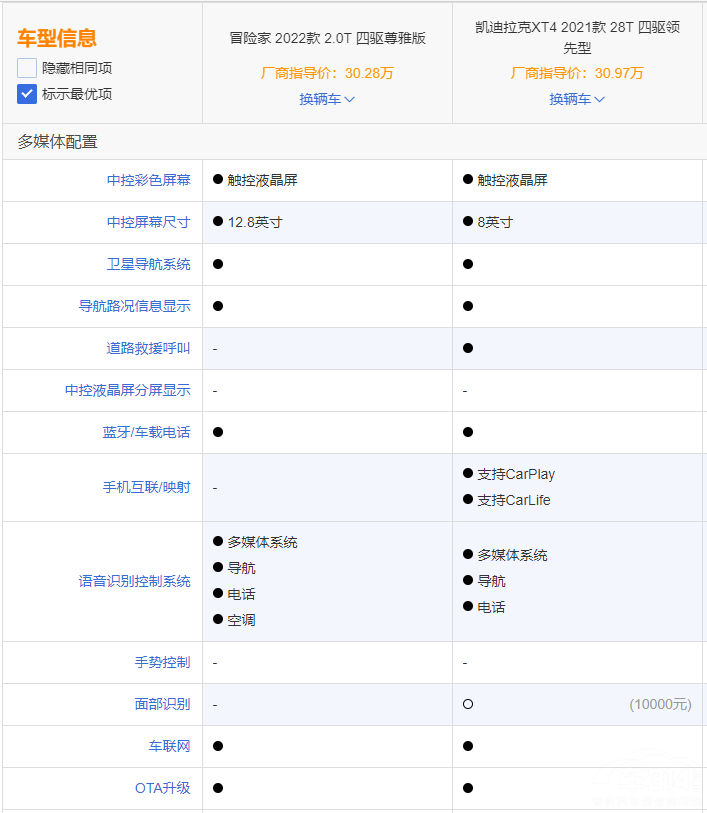Click 导航路况信息显示 row label
Screen dimensions: 707x813
134,306
